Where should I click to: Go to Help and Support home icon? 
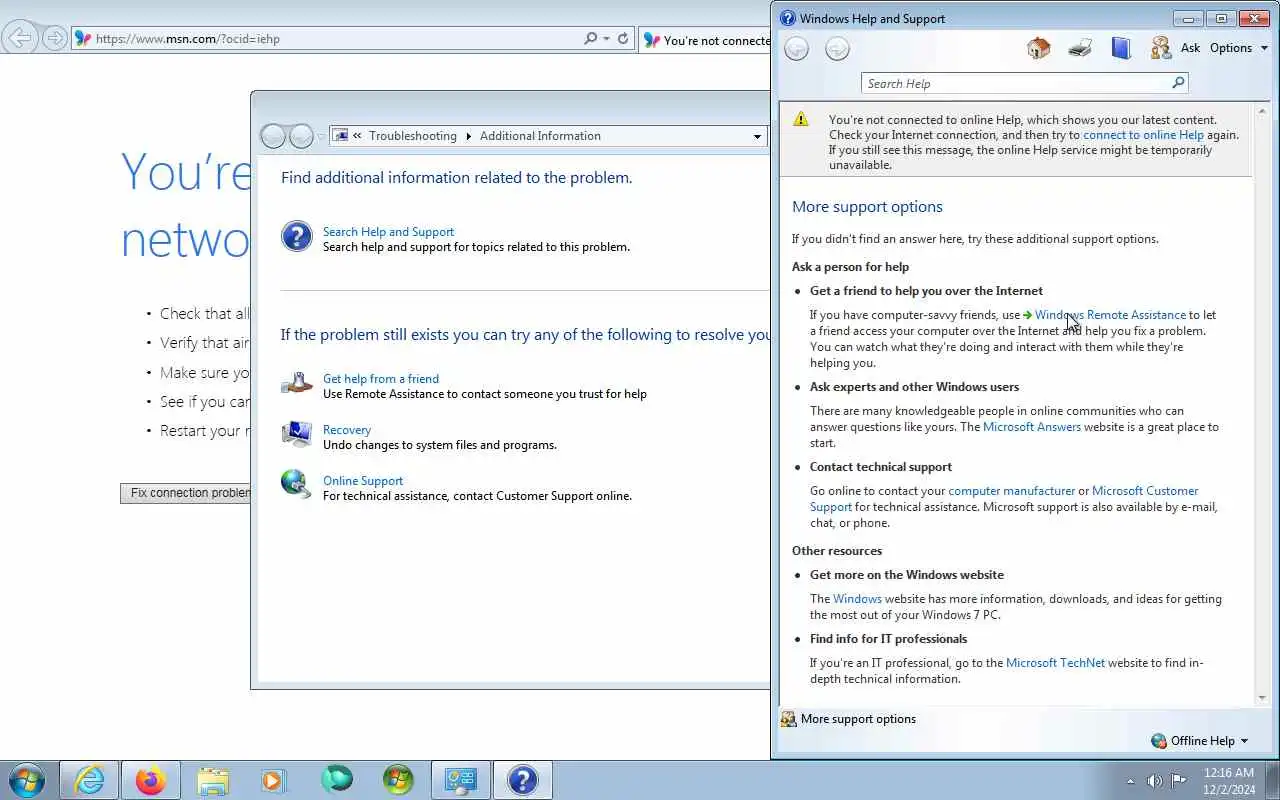pyautogui.click(x=1039, y=48)
